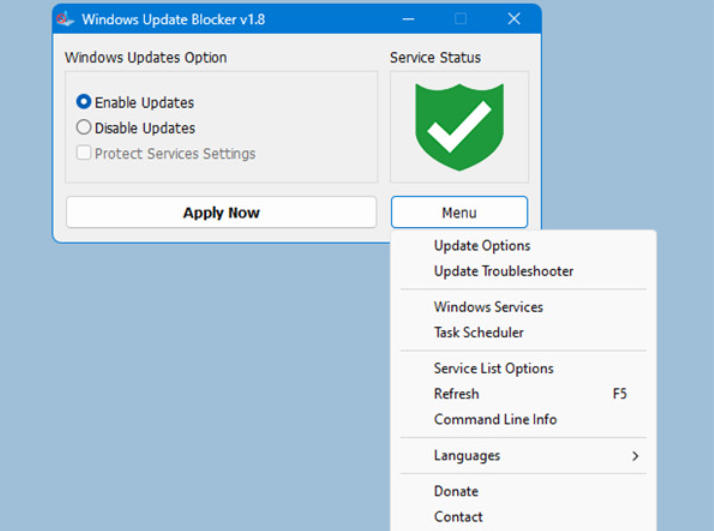Check the Protect Services Settings checkbox
Image resolution: width=714 pixels, height=531 pixels.
[84, 153]
